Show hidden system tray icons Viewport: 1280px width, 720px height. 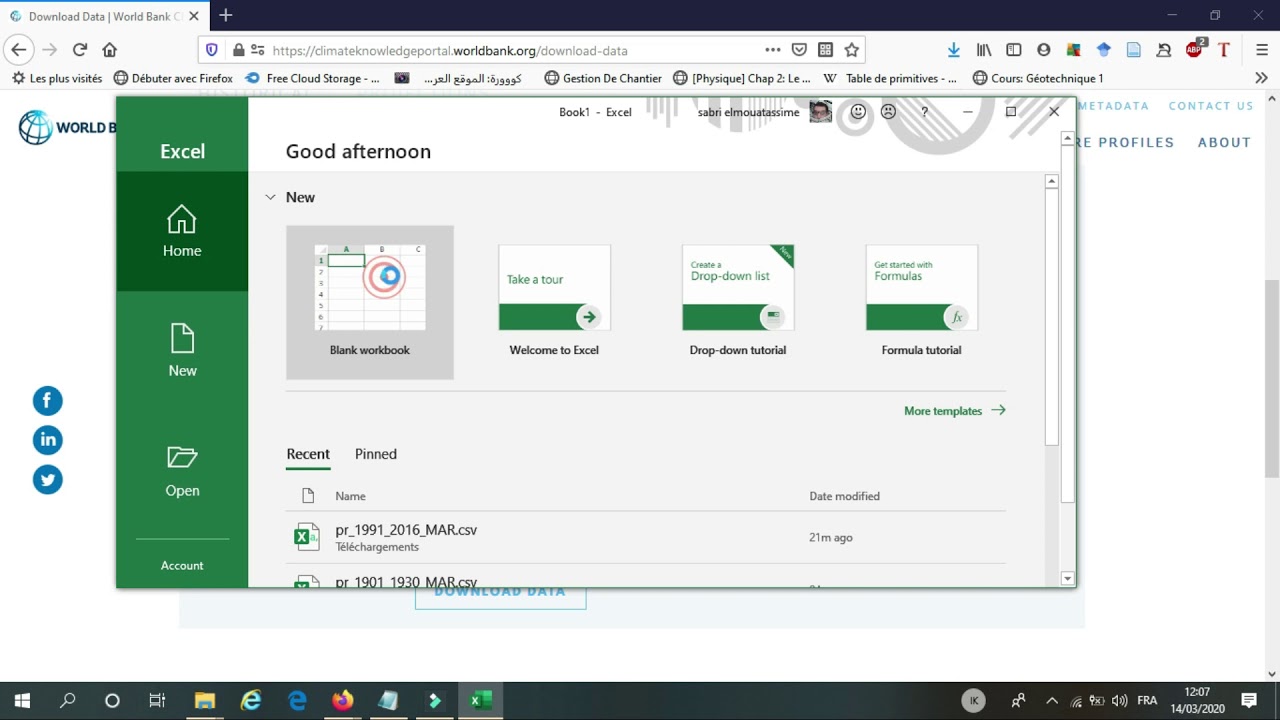tap(1051, 701)
